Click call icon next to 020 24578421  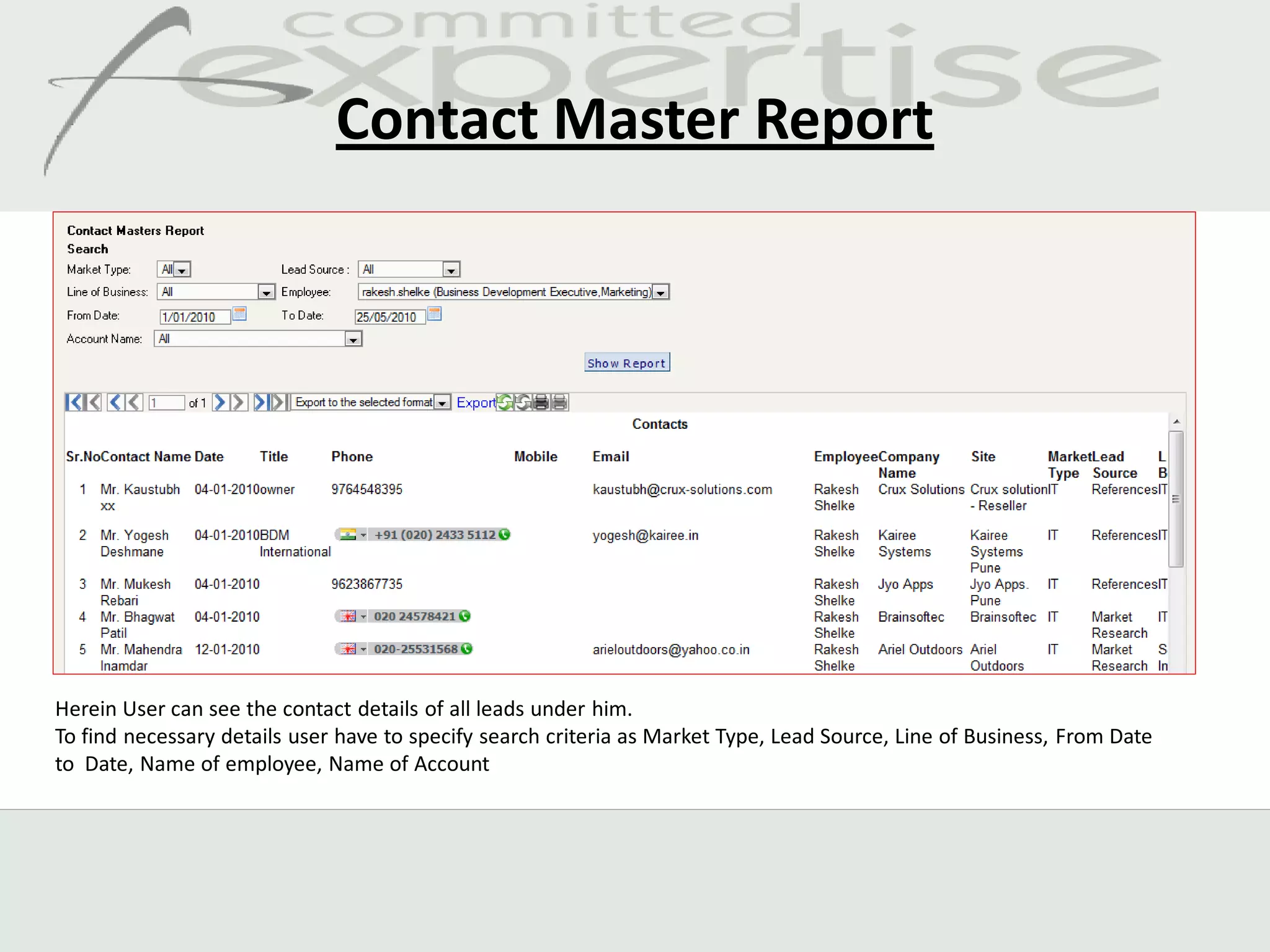coord(464,616)
